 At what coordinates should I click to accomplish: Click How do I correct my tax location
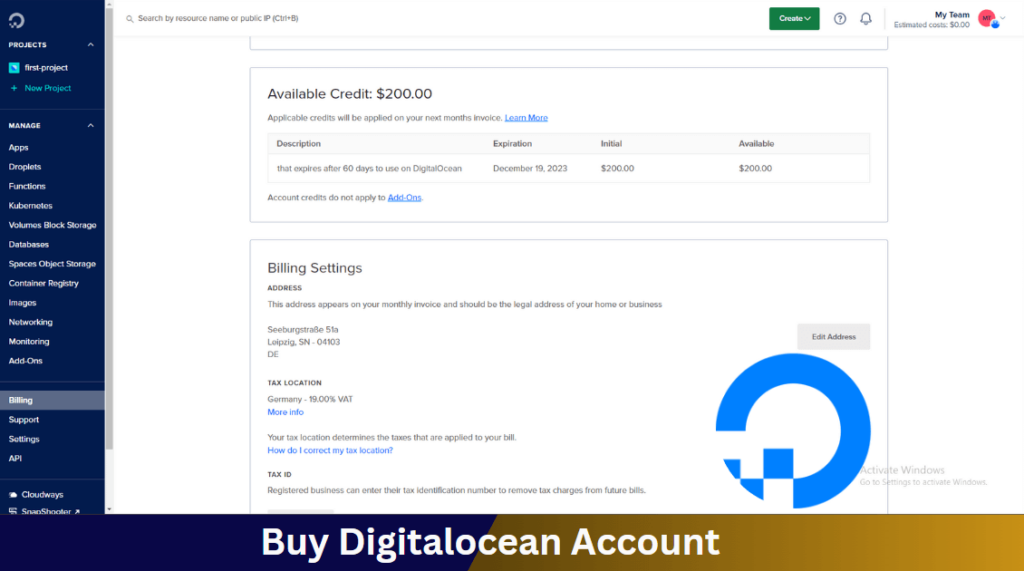tap(330, 451)
